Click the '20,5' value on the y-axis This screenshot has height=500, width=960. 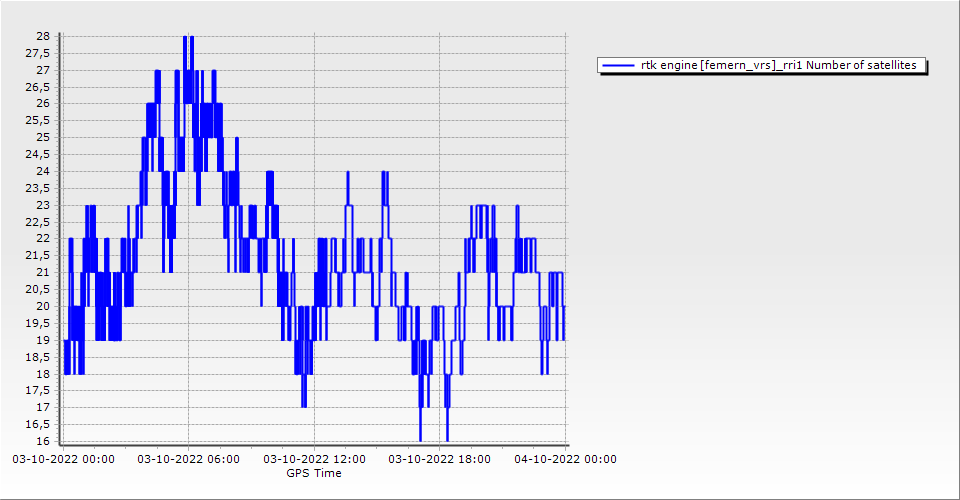click(38, 289)
